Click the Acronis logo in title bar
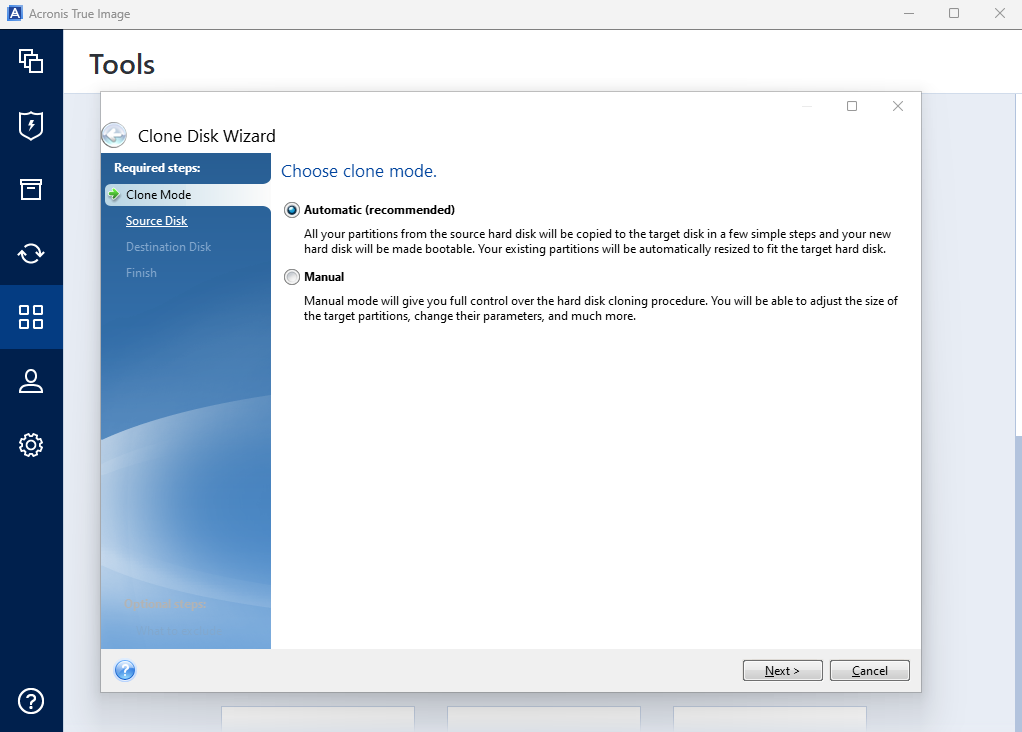 click(x=15, y=14)
